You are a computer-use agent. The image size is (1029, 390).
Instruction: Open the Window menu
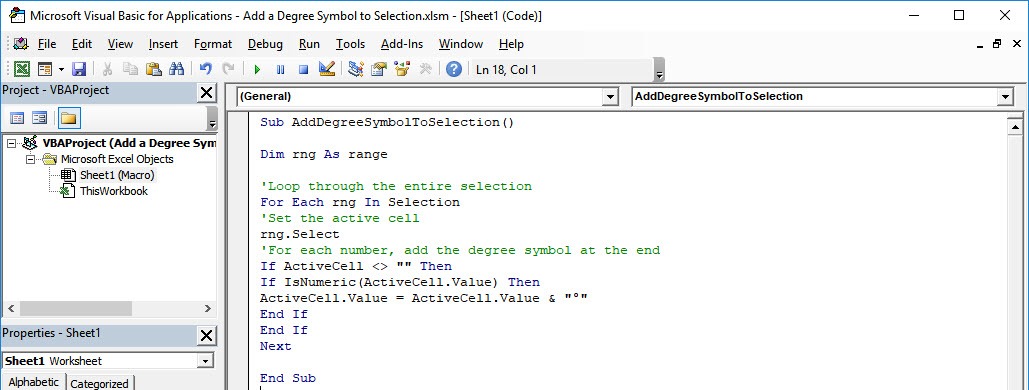tap(461, 44)
